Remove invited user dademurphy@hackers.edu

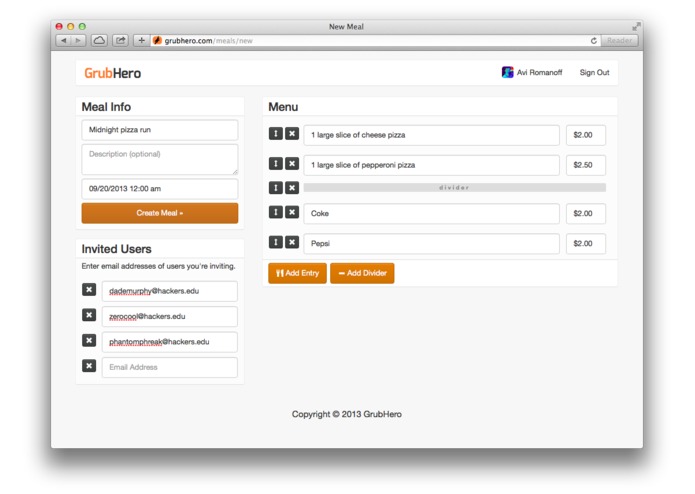pos(89,290)
